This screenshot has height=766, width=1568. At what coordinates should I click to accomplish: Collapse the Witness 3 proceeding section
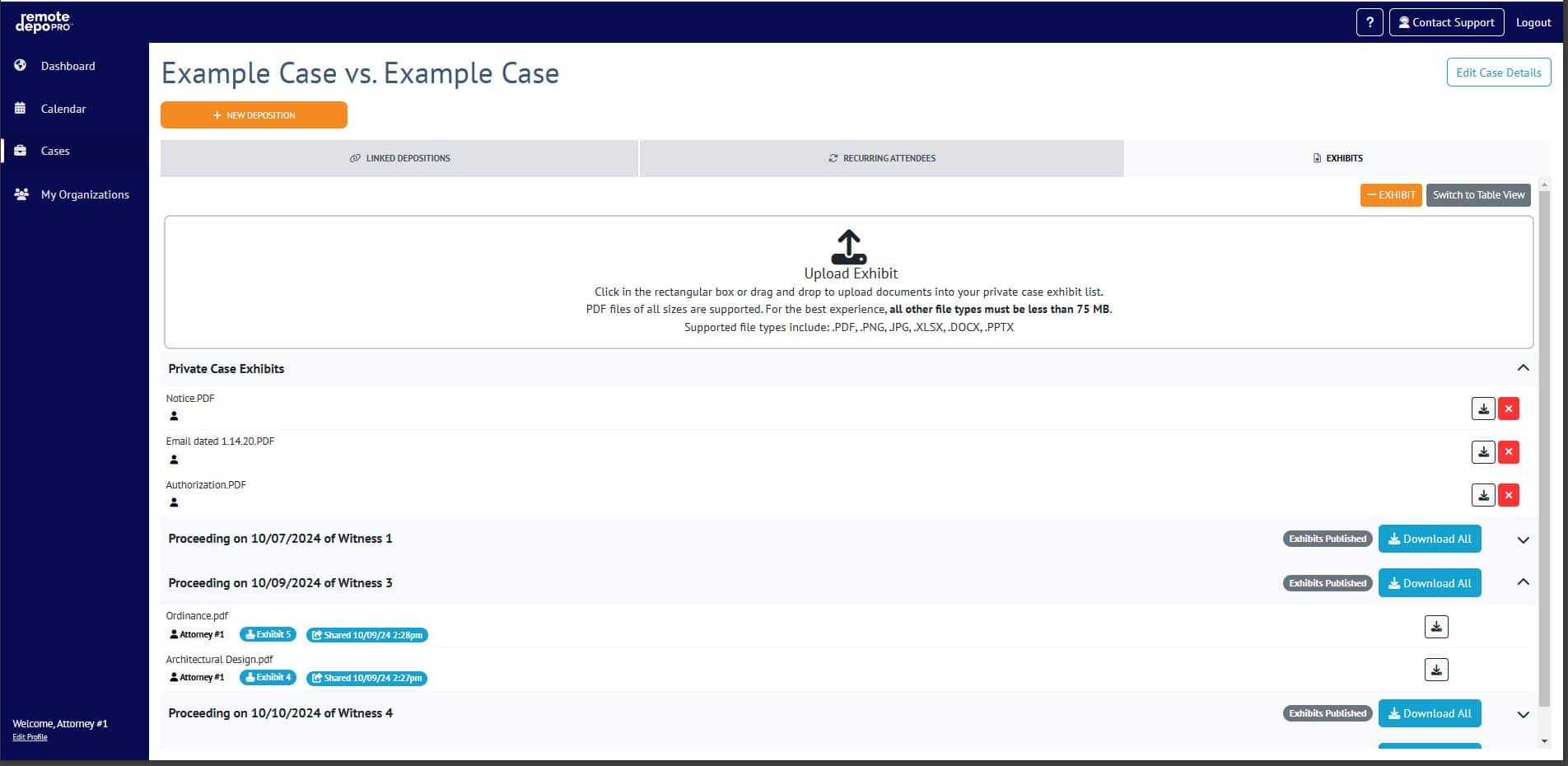pos(1523,582)
